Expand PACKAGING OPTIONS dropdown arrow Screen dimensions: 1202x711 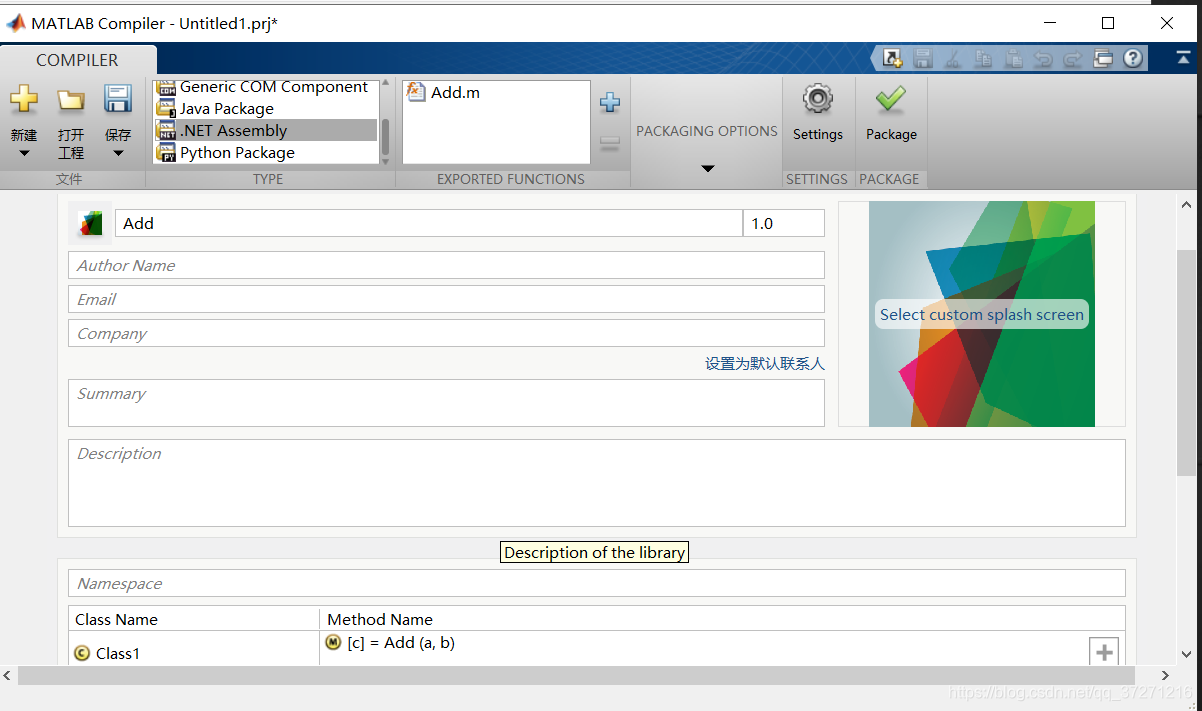coord(707,168)
